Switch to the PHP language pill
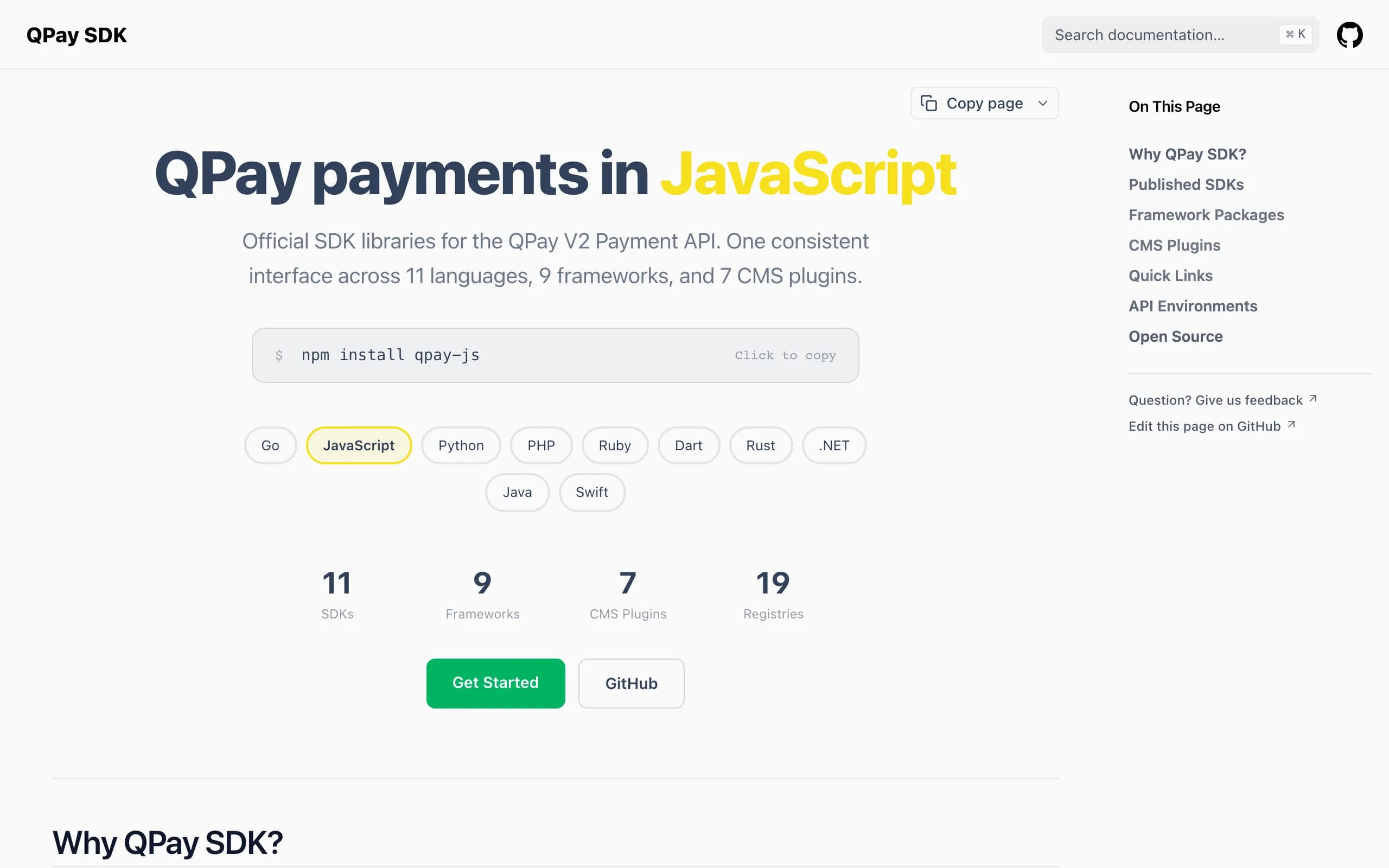Image resolution: width=1389 pixels, height=868 pixels. click(541, 445)
